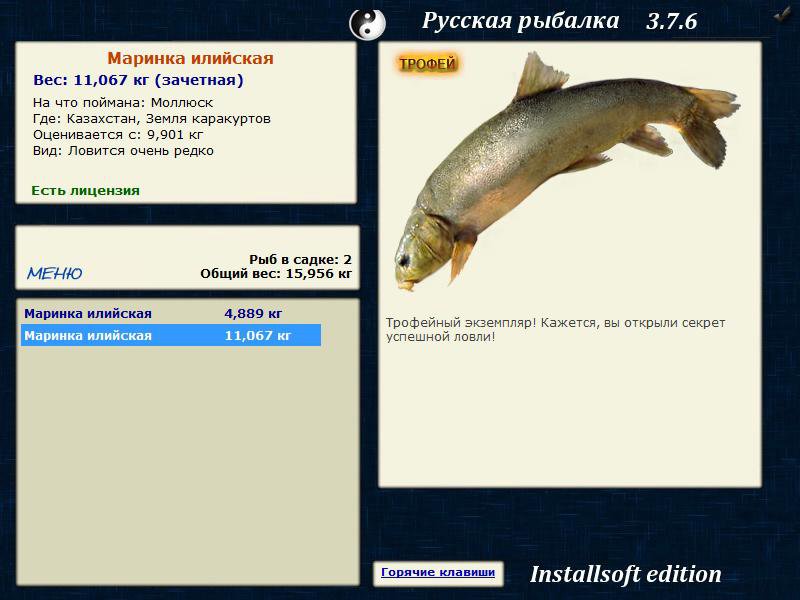This screenshot has height=600, width=800.
Task: Click the Вес: 11,067 кг (зачетная) line
Action: [138, 81]
